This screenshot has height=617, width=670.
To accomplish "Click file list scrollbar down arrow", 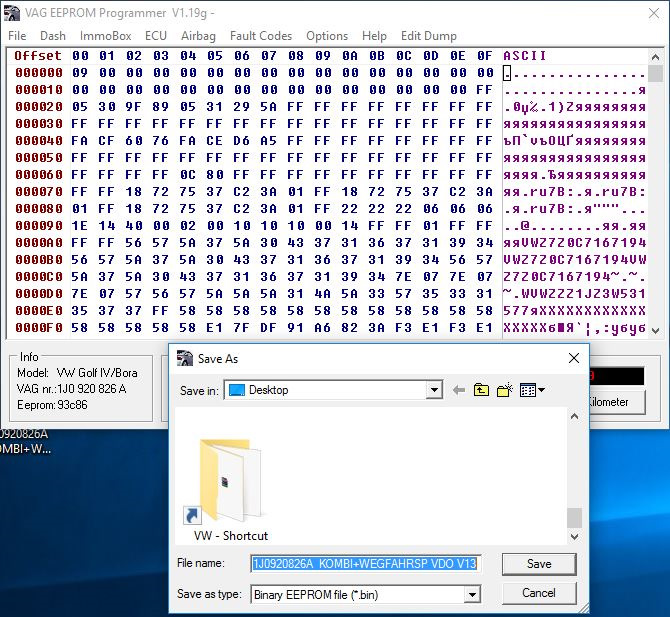I will point(575,536).
